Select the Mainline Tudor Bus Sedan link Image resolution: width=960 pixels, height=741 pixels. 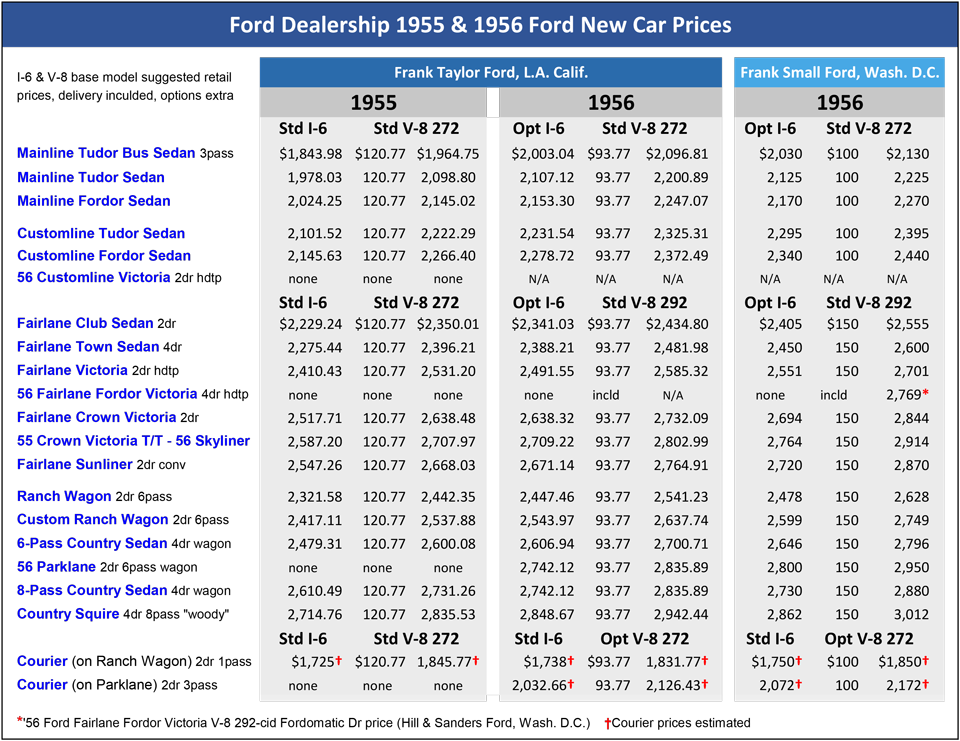coord(106,153)
